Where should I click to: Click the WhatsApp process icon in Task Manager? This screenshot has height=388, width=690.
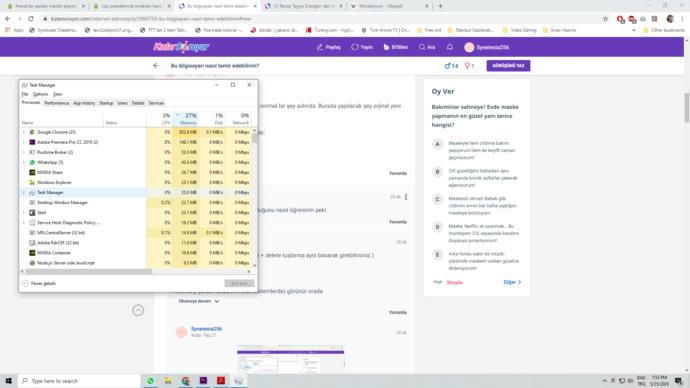pyautogui.click(x=32, y=162)
